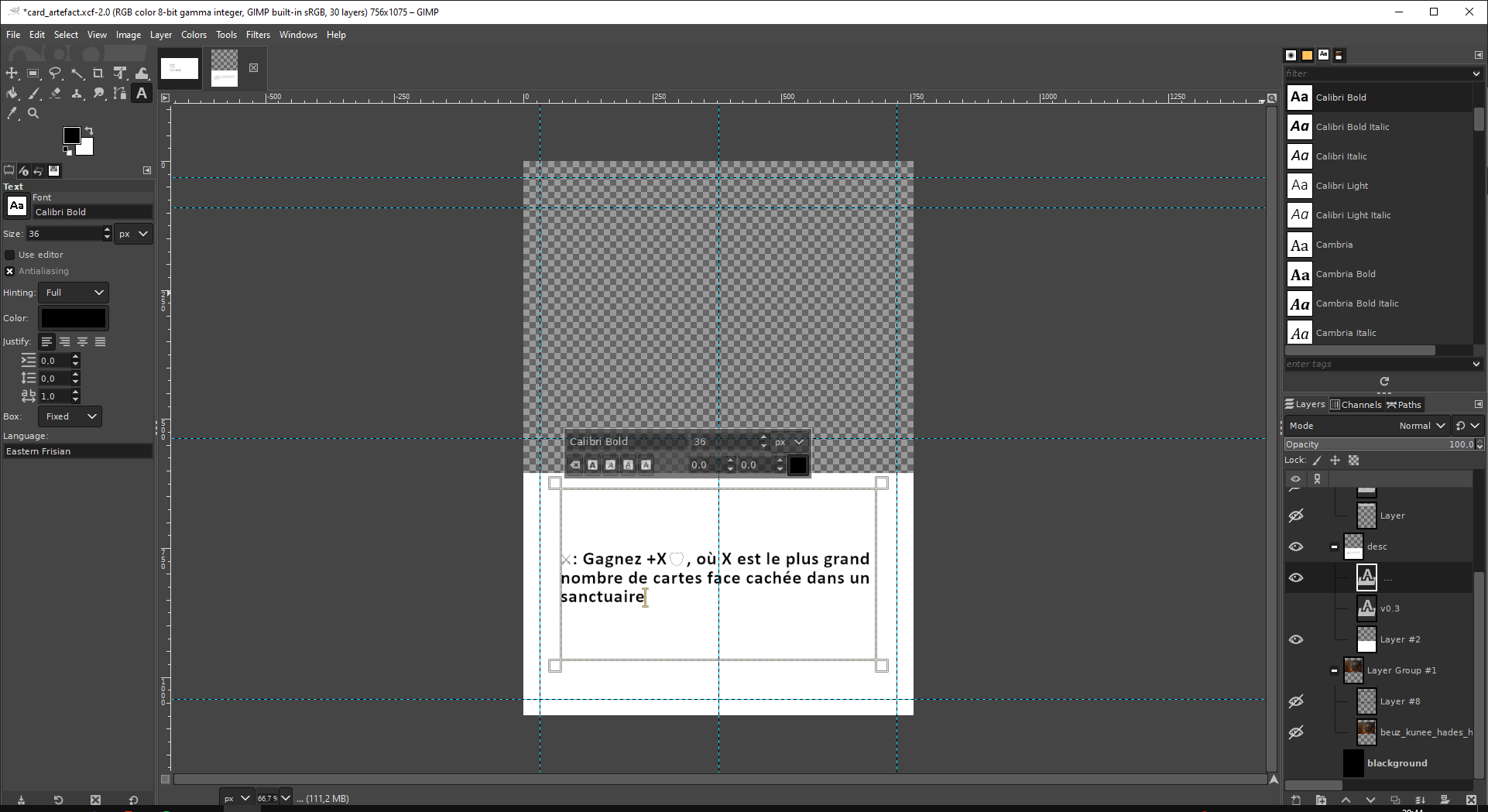Image resolution: width=1488 pixels, height=812 pixels.
Task: Disable the Antialiasing checkbox
Action: [10, 271]
